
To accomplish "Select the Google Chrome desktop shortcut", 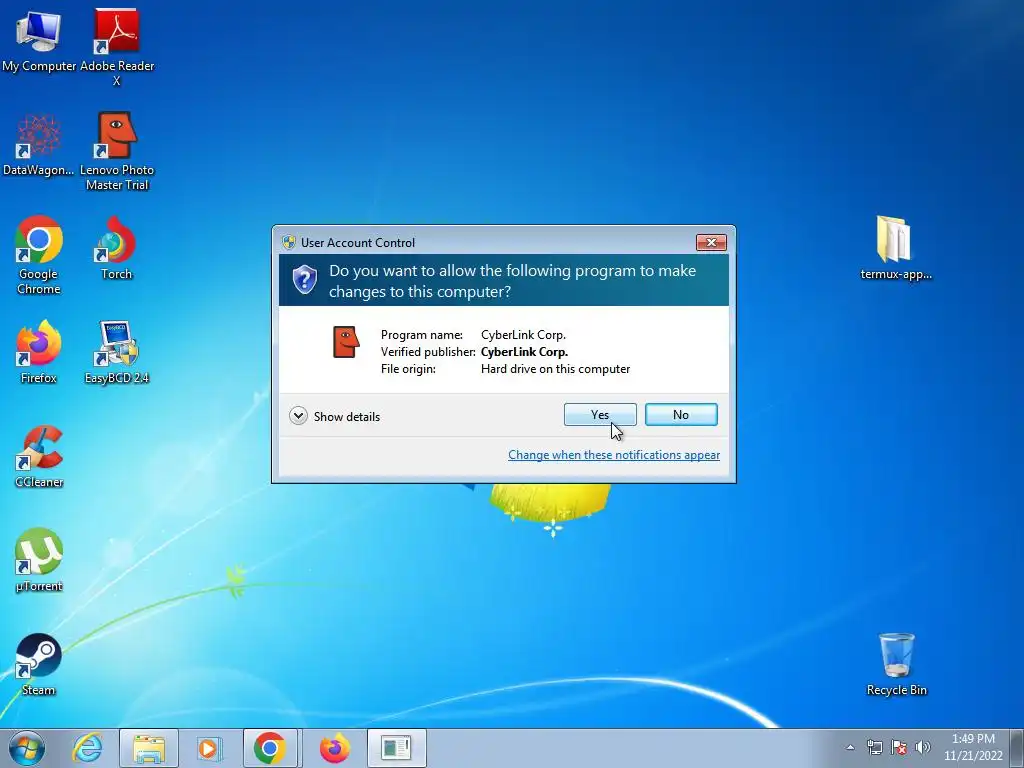I will (x=39, y=255).
